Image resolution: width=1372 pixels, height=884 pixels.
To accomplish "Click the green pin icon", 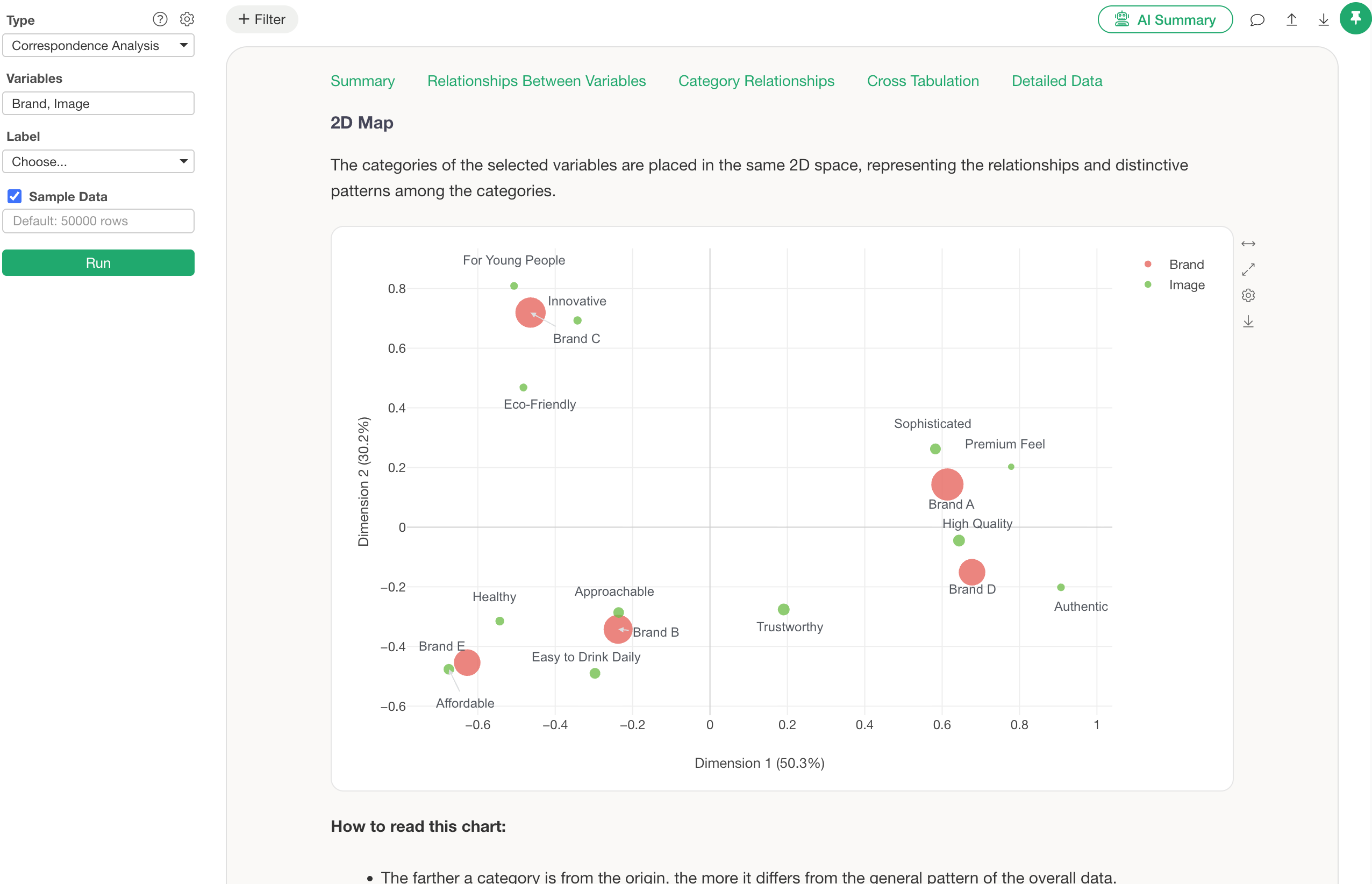I will pos(1355,19).
